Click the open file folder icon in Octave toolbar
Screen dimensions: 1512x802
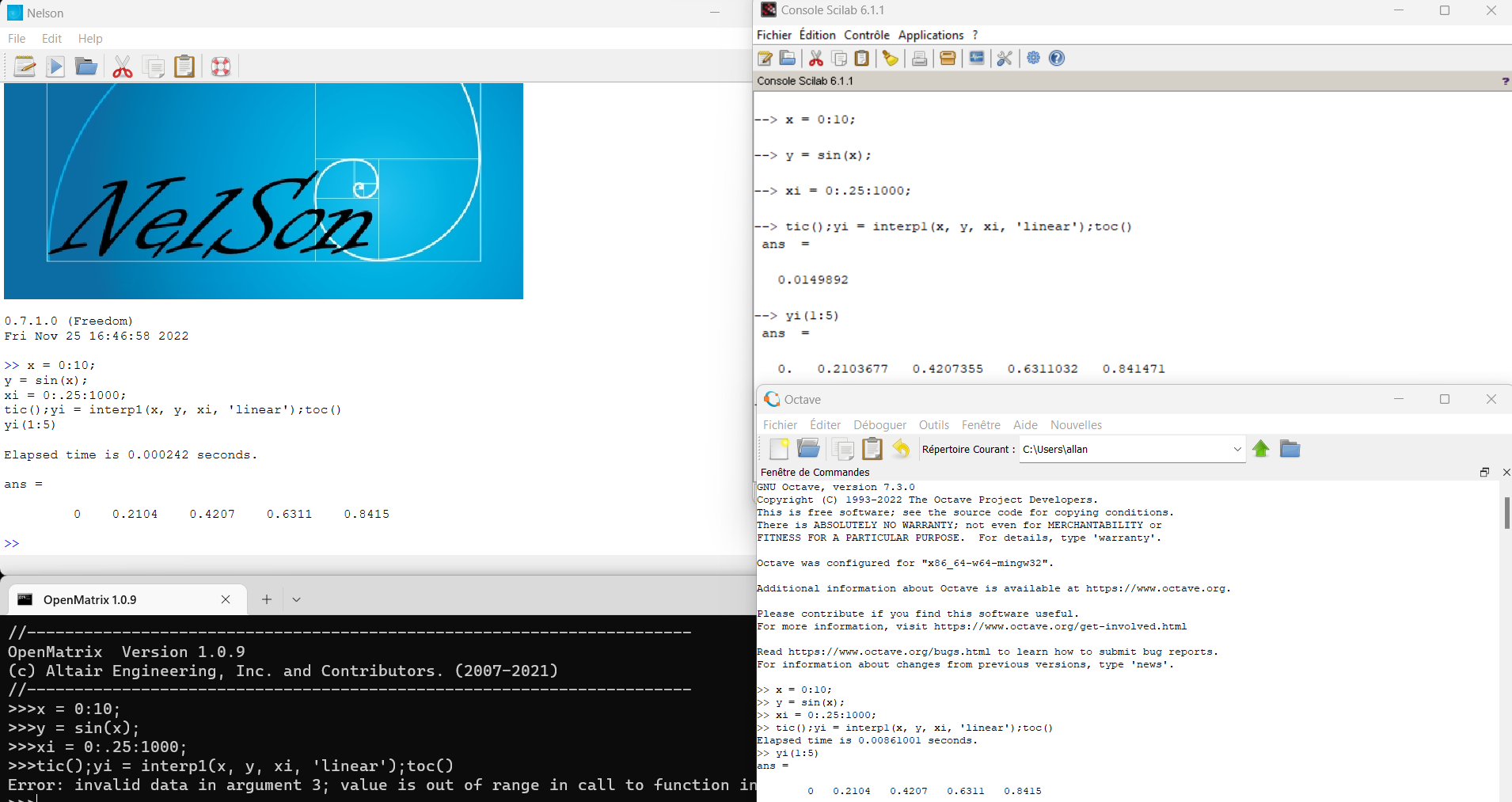808,449
